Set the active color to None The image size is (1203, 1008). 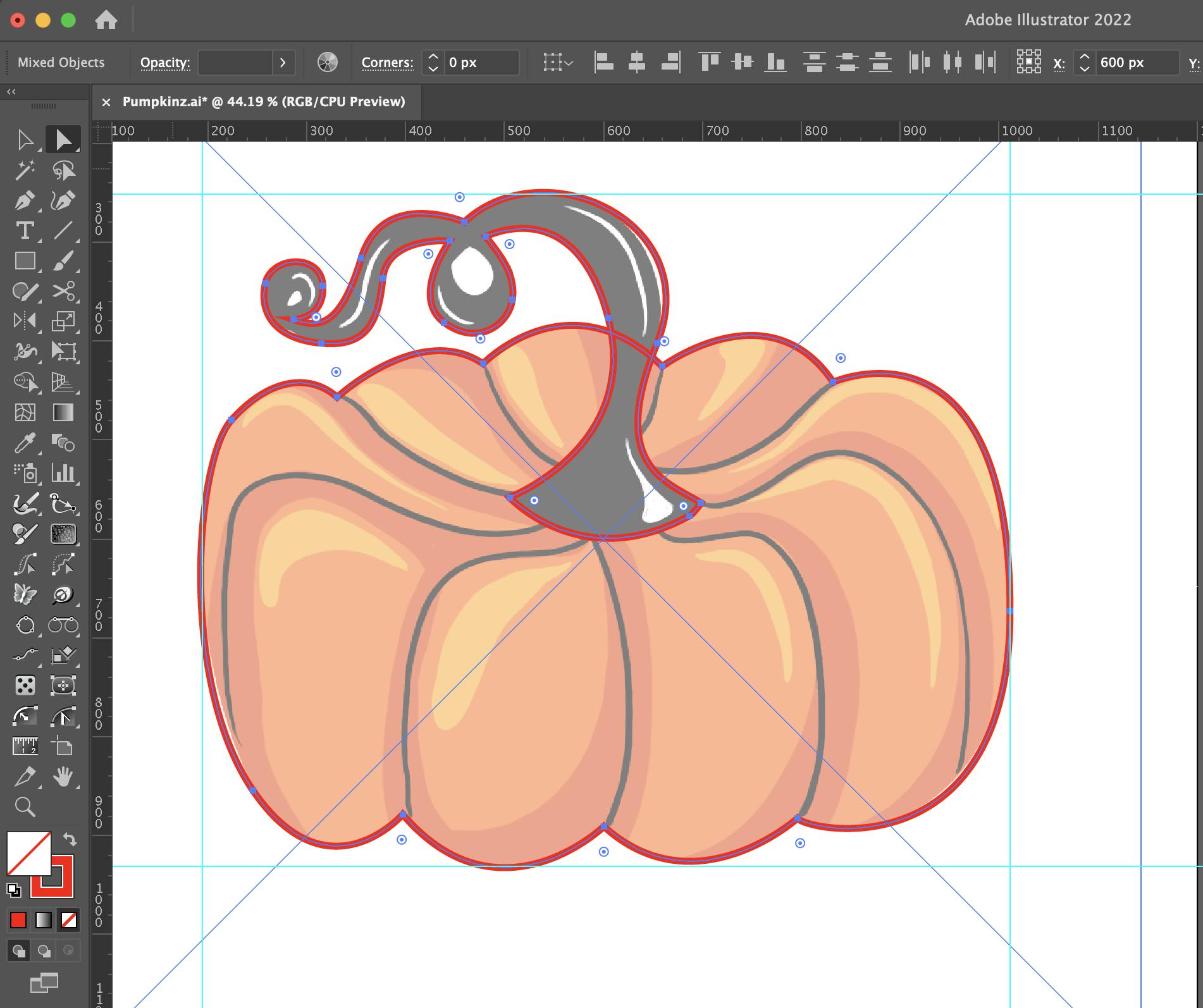tap(69, 921)
